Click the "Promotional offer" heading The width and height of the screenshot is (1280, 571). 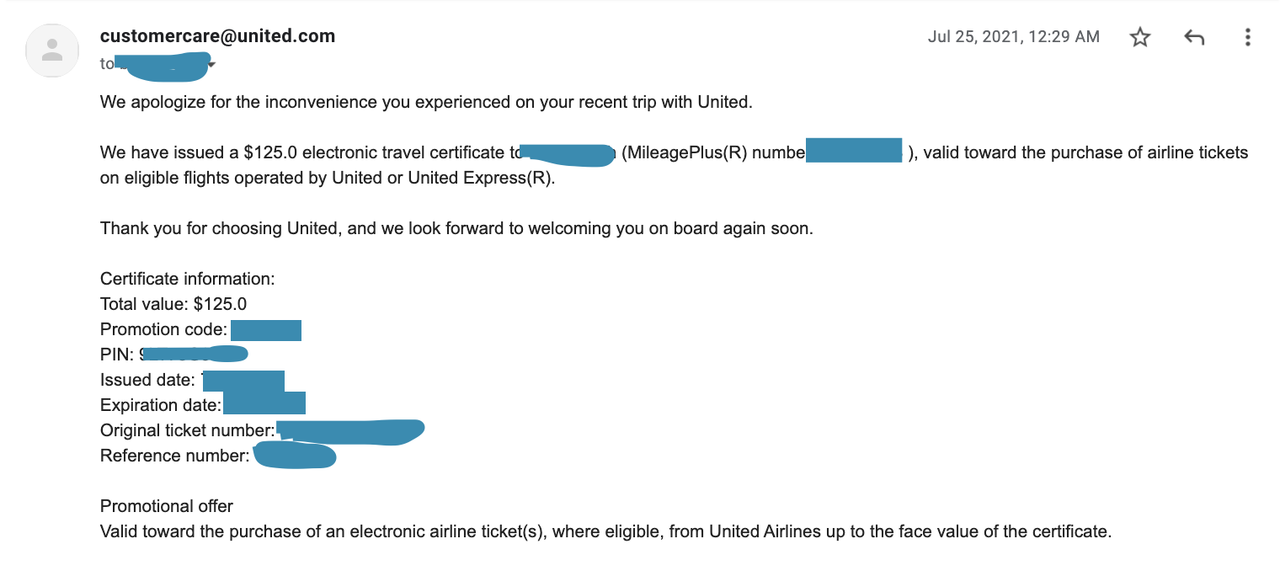[166, 506]
